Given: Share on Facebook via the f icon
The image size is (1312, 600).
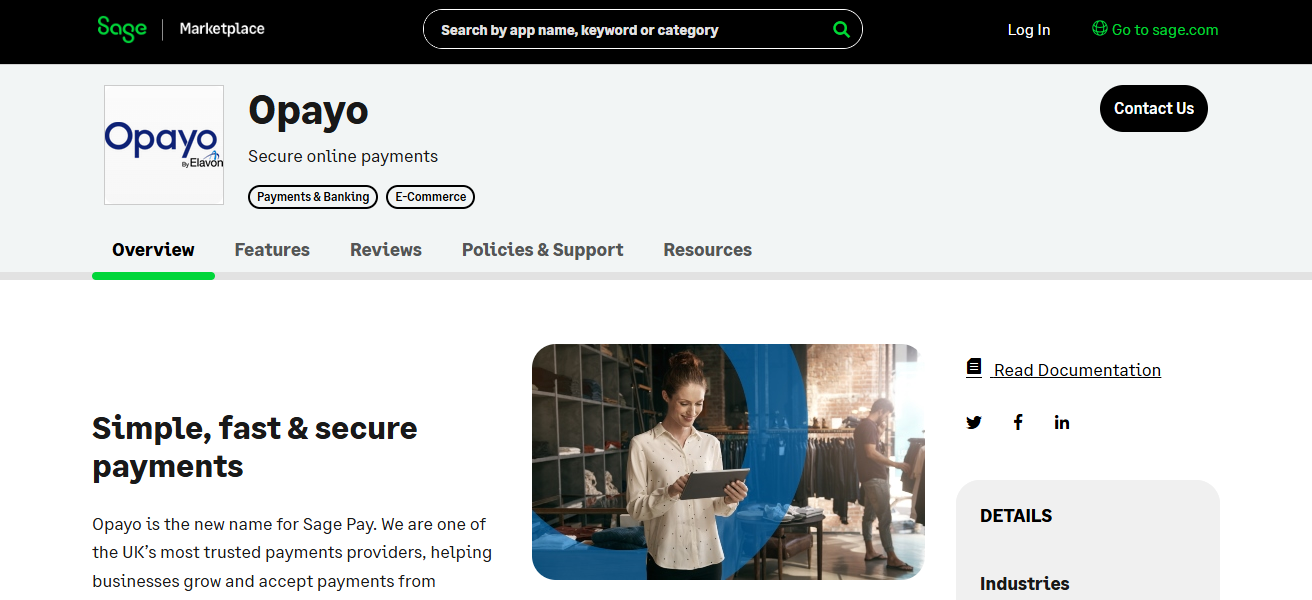Looking at the screenshot, I should [x=1018, y=422].
